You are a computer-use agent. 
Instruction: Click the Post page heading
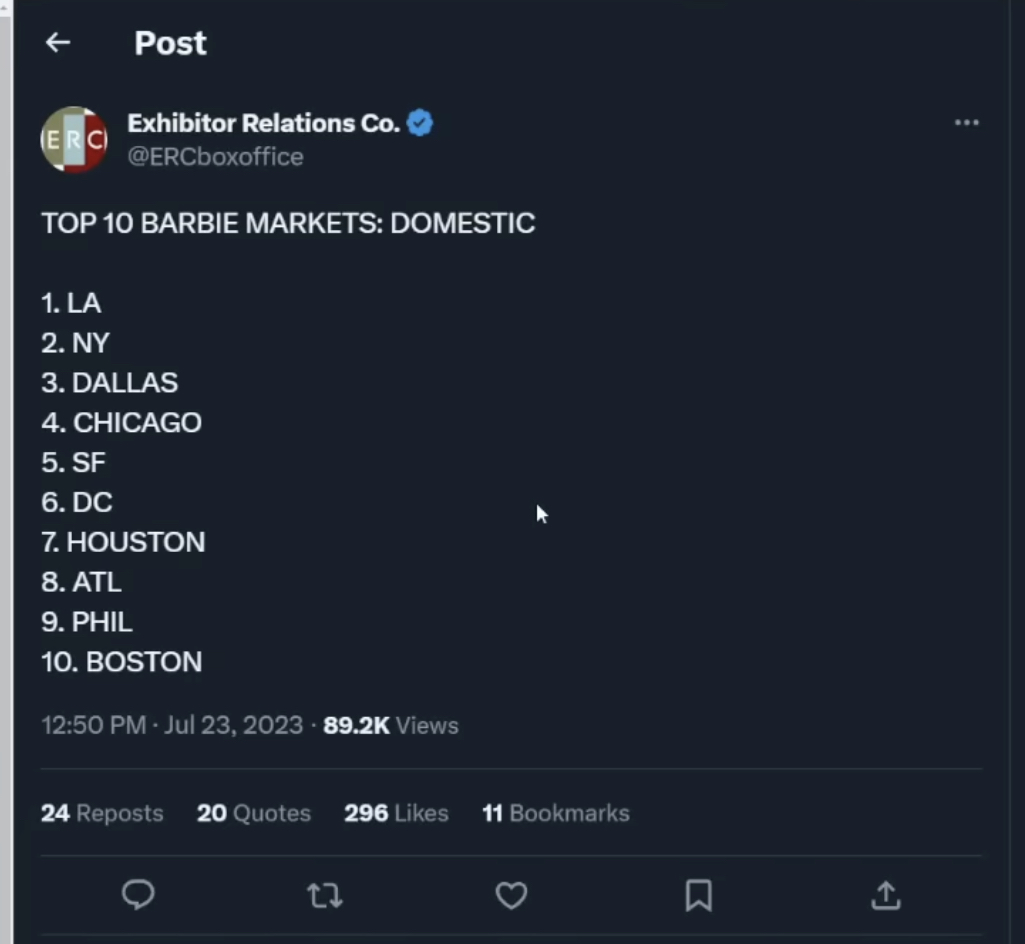click(170, 43)
